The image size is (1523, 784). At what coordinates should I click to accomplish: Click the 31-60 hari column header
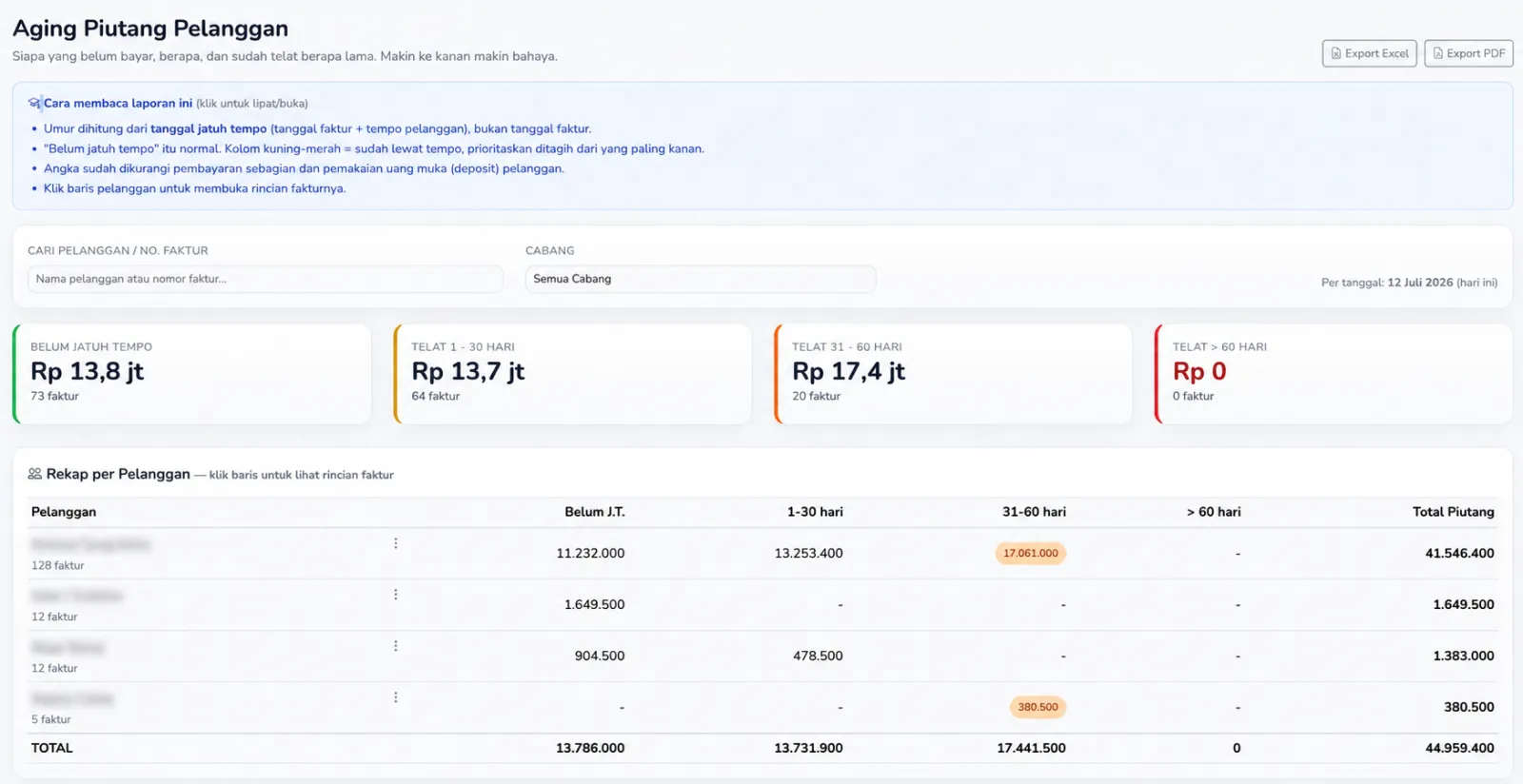point(1034,512)
